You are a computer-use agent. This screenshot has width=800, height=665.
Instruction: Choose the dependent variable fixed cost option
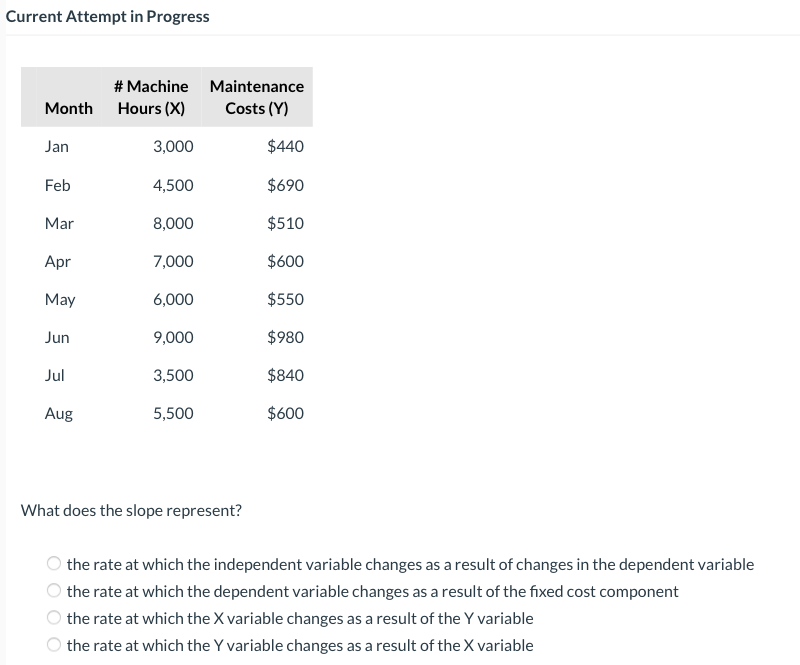[55, 591]
